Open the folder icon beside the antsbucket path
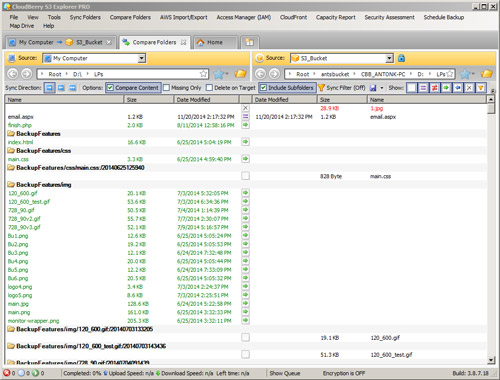Screen dimensions: 500x380 coord(487,74)
